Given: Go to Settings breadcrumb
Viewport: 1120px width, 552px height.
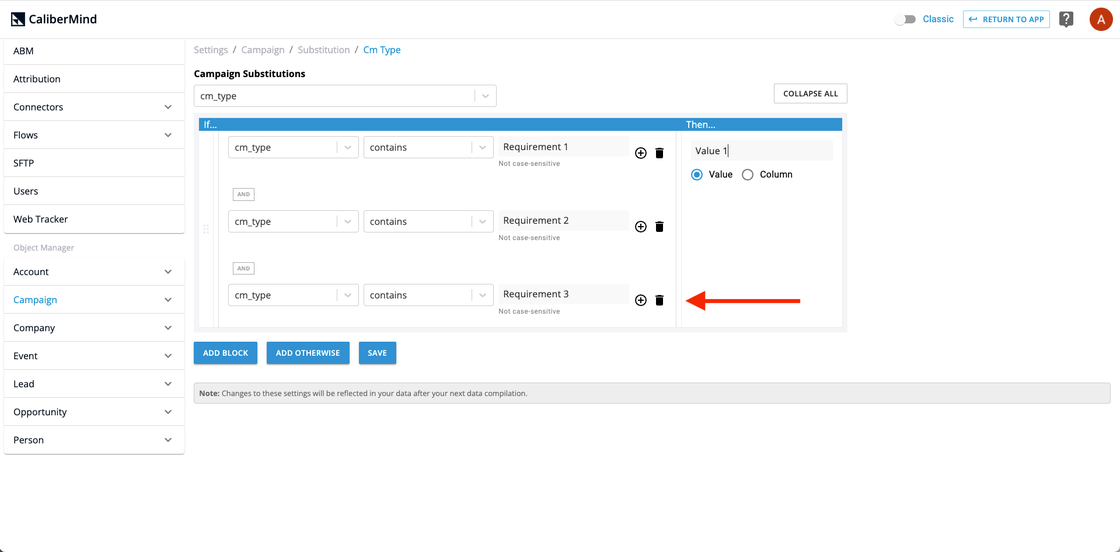Looking at the screenshot, I should point(211,50).
